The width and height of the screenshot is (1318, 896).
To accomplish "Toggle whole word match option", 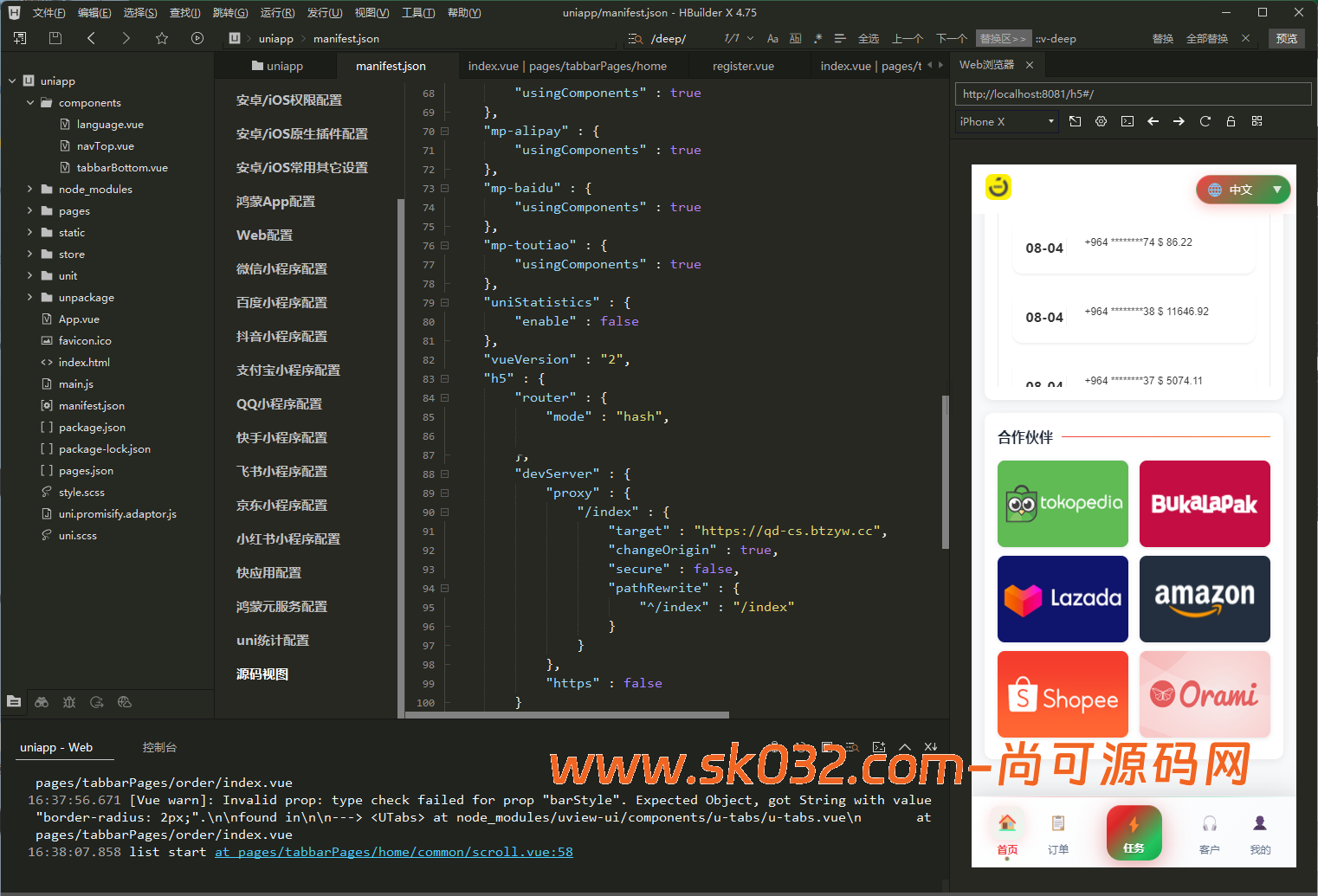I will [795, 39].
